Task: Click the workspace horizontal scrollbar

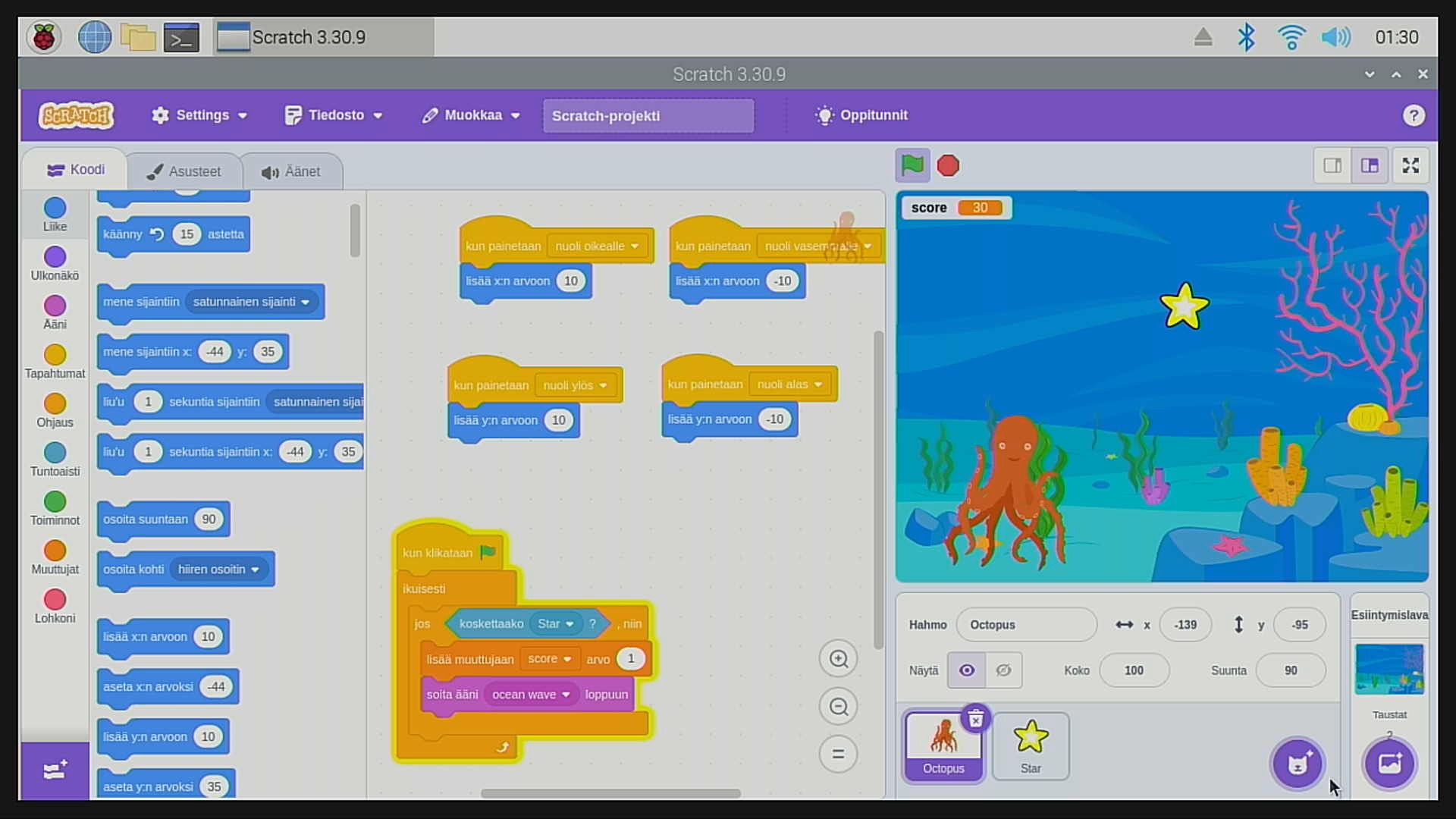Action: 610,793
